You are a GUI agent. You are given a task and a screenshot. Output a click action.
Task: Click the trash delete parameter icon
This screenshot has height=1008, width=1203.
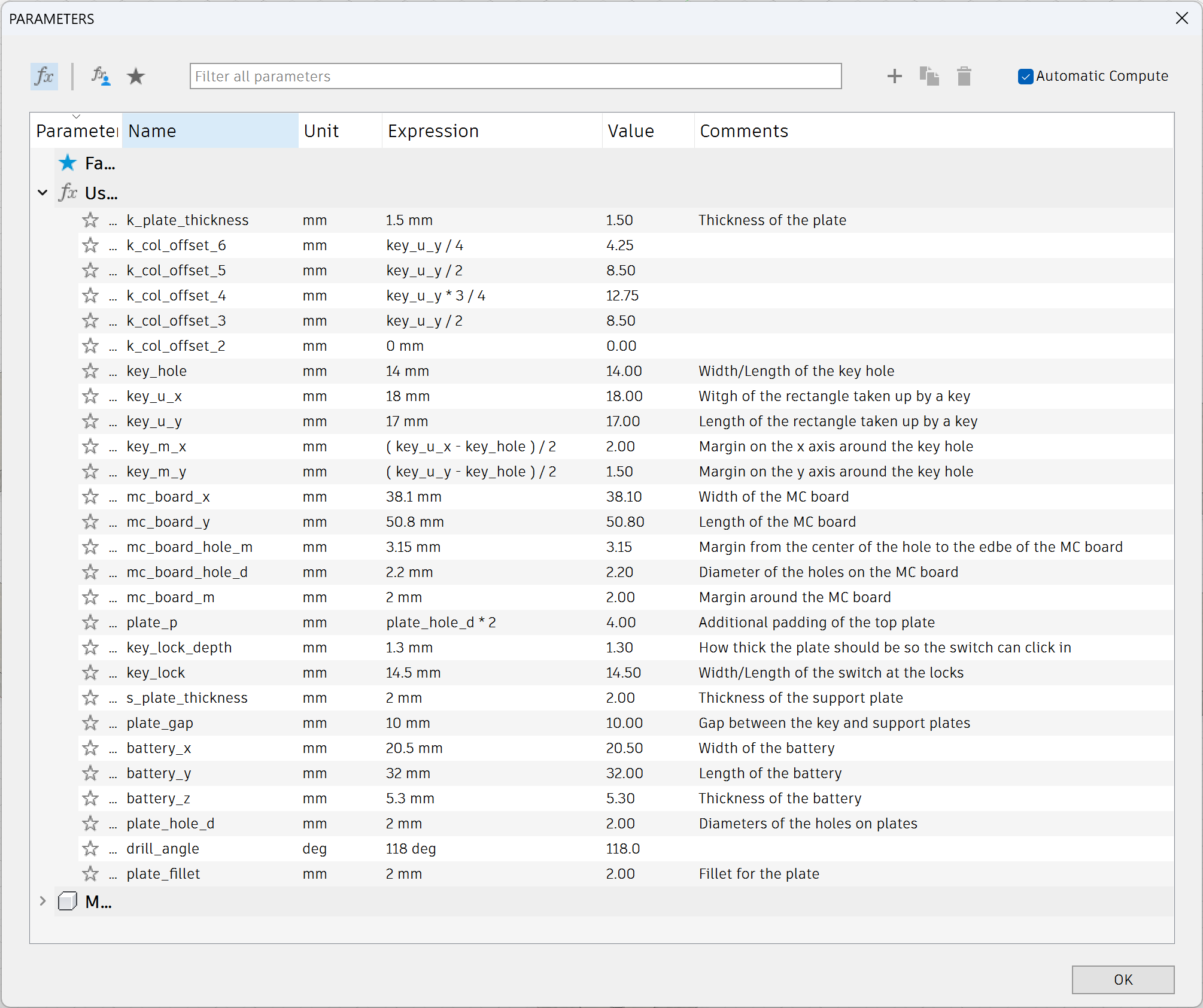[964, 76]
